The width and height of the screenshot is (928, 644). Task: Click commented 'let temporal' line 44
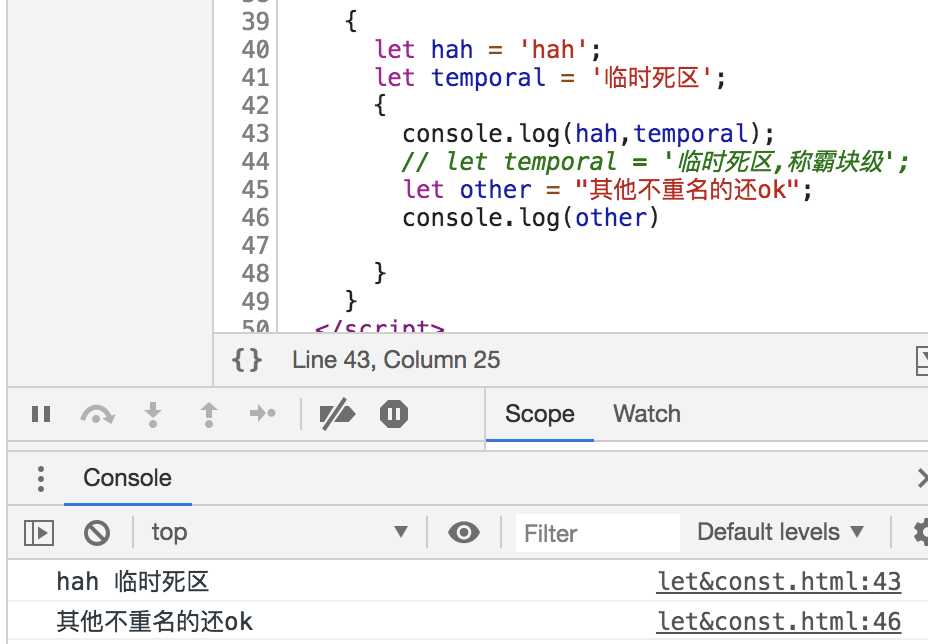(655, 162)
